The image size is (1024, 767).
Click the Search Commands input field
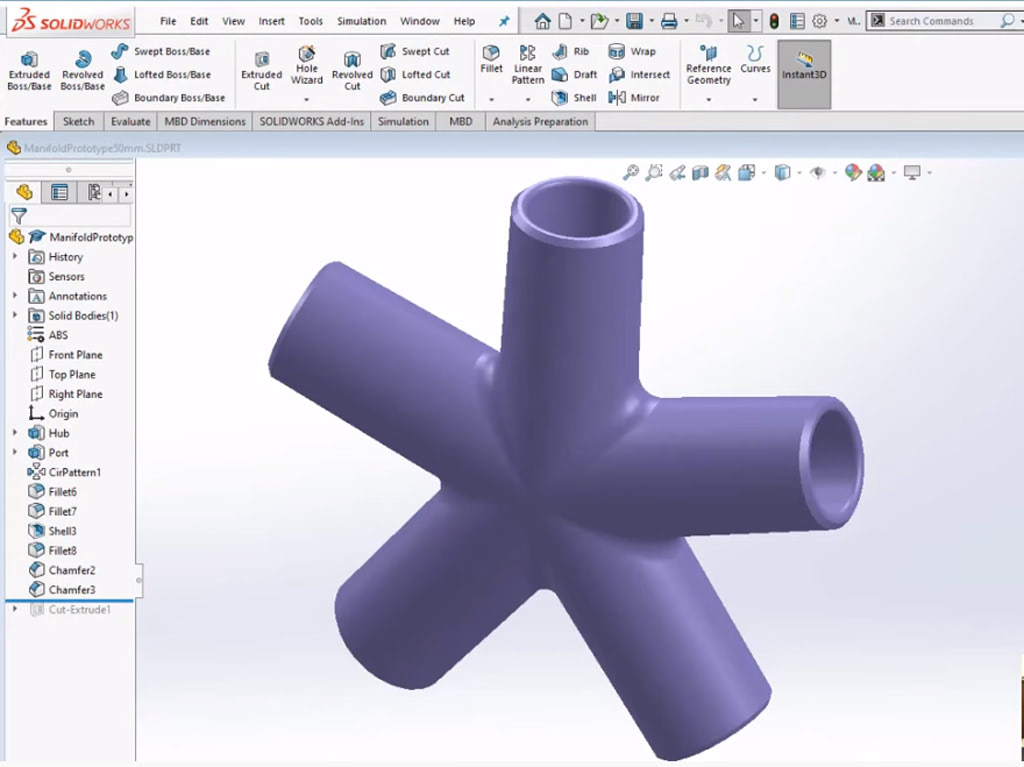click(x=940, y=21)
